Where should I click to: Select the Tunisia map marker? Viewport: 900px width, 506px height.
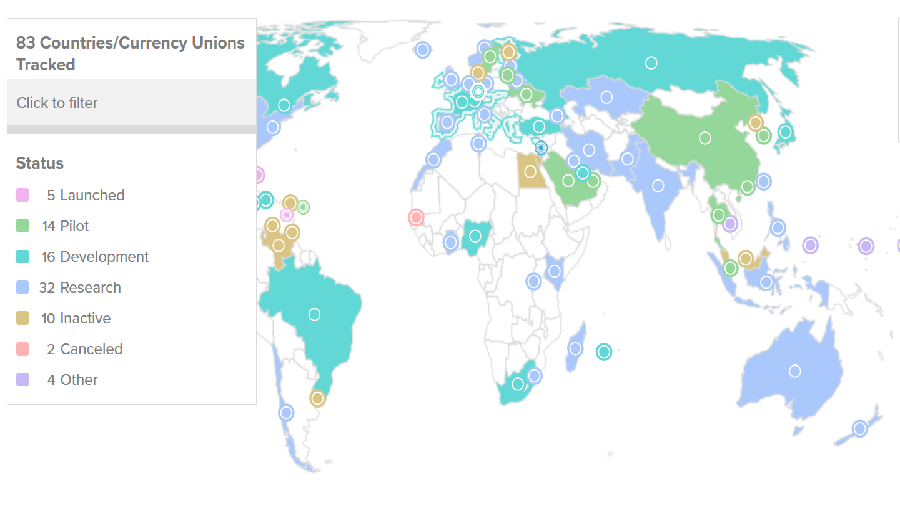pos(479,143)
